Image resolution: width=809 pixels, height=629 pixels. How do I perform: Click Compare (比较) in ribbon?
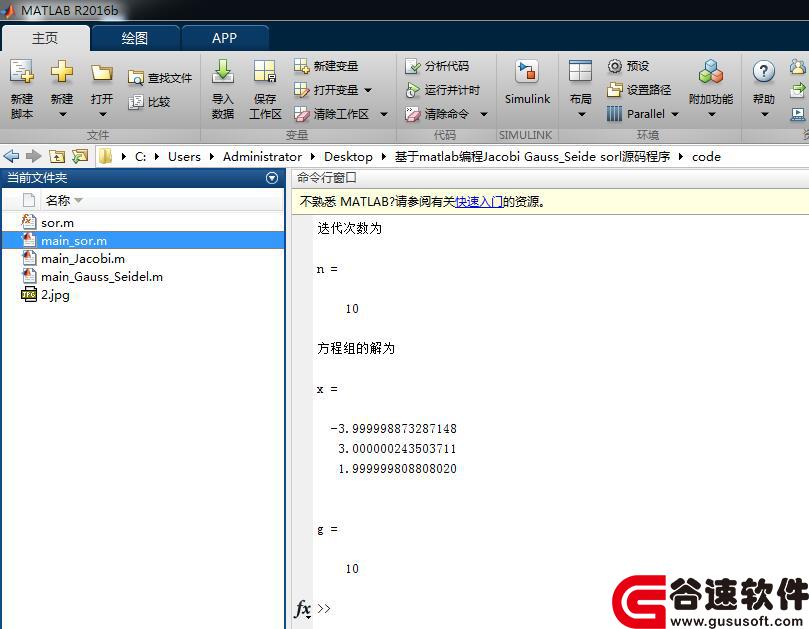(149, 102)
